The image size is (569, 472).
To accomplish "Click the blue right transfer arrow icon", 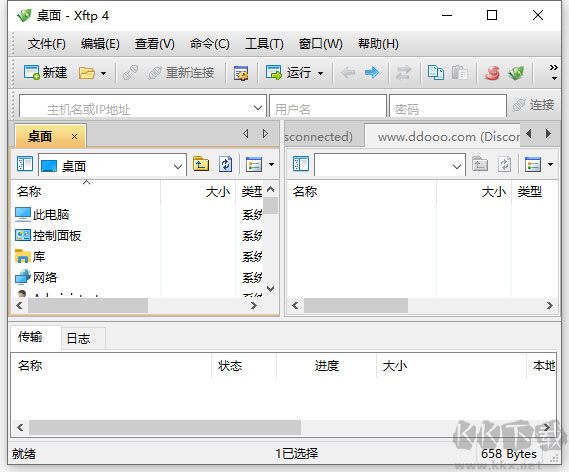I will 372,73.
